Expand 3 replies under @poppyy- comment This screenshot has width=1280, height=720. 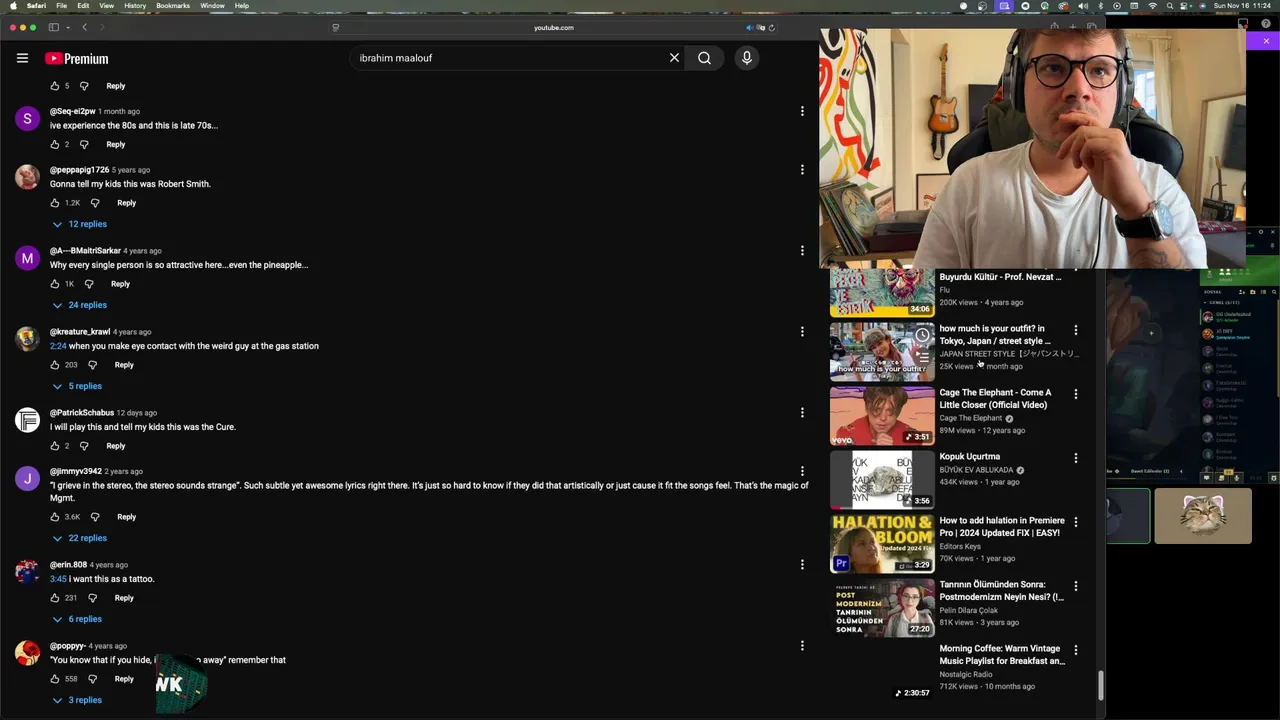pos(78,700)
